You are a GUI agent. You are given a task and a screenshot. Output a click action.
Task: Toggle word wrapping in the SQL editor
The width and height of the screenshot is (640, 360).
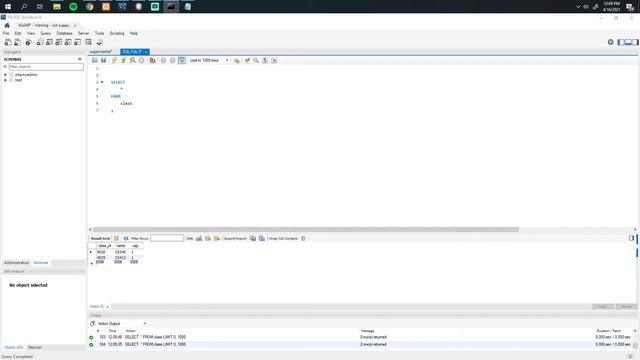click(x=274, y=60)
